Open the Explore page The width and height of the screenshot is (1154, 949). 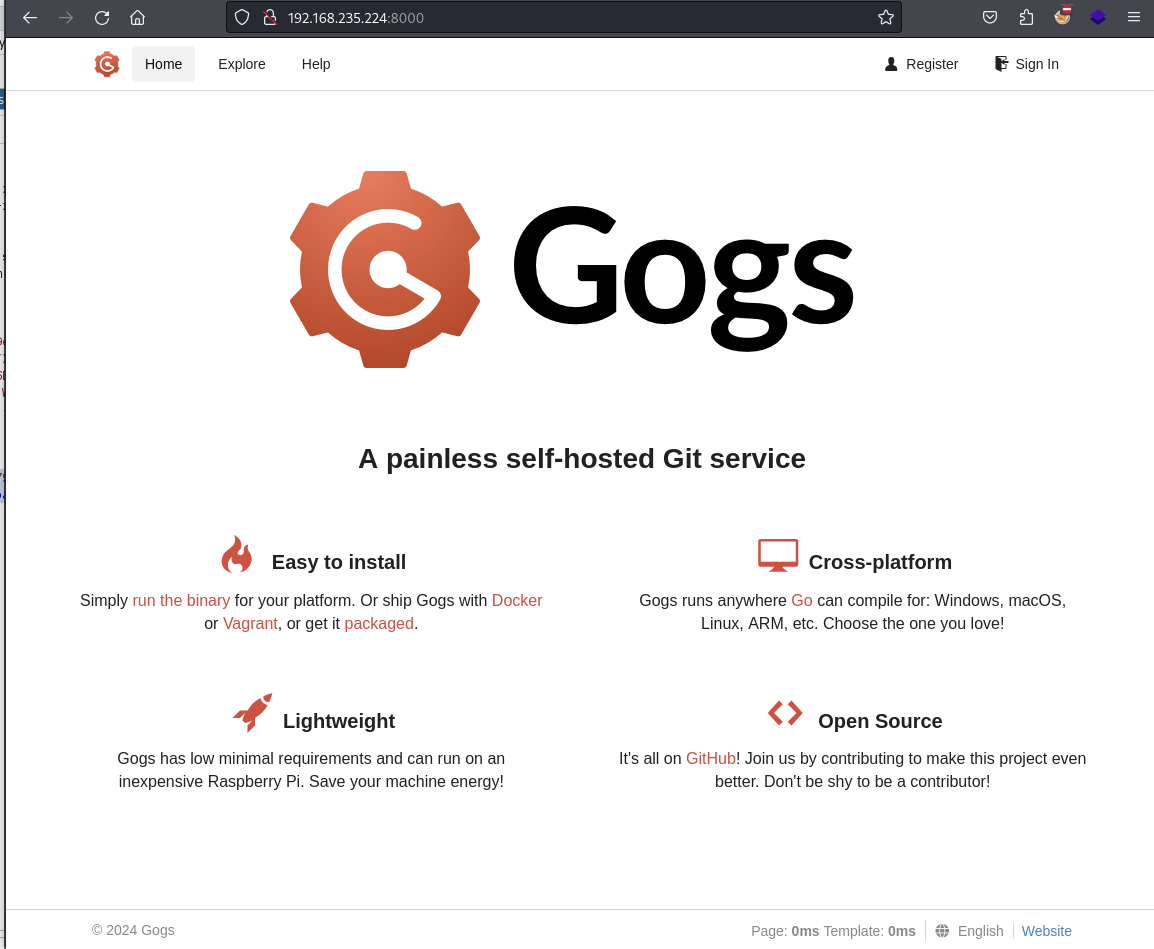(242, 64)
